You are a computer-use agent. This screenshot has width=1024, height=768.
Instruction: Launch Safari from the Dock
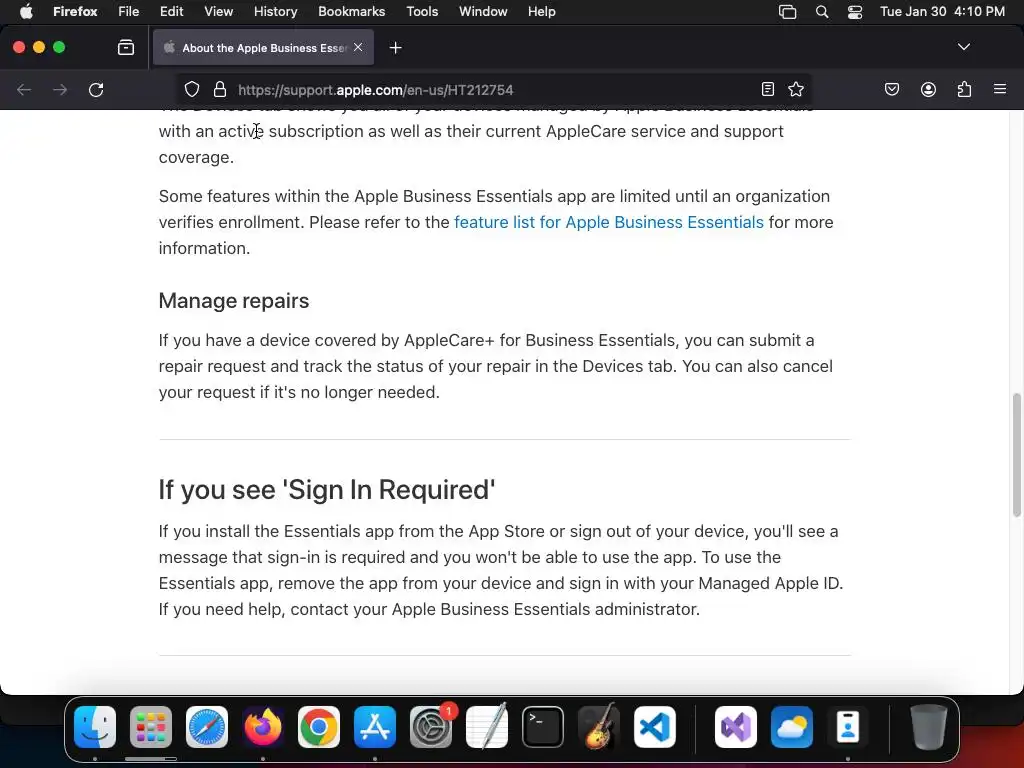pos(207,726)
